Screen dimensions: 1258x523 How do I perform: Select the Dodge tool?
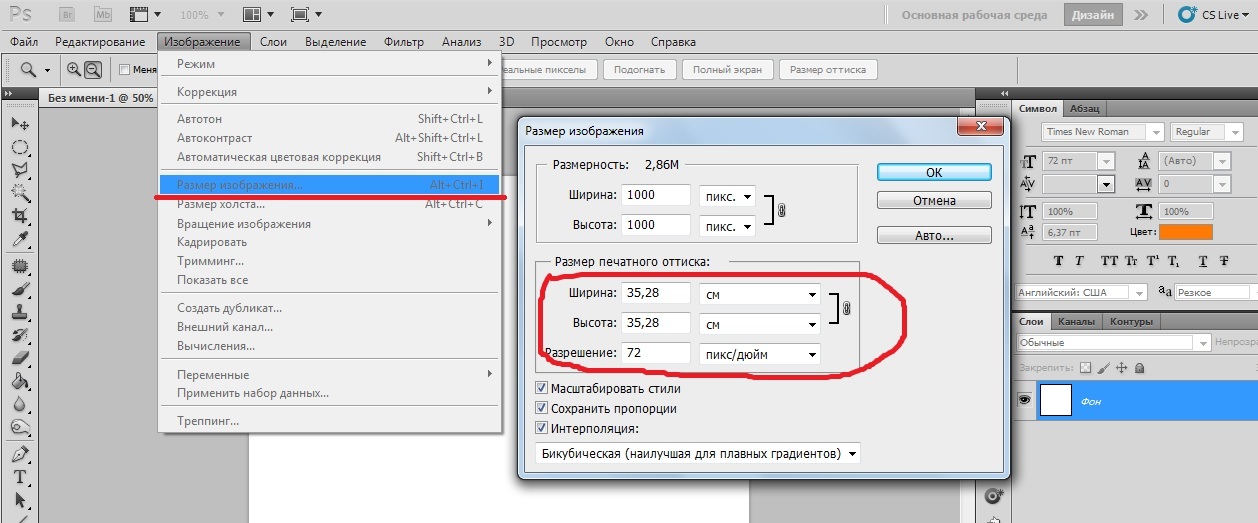pyautogui.click(x=19, y=427)
